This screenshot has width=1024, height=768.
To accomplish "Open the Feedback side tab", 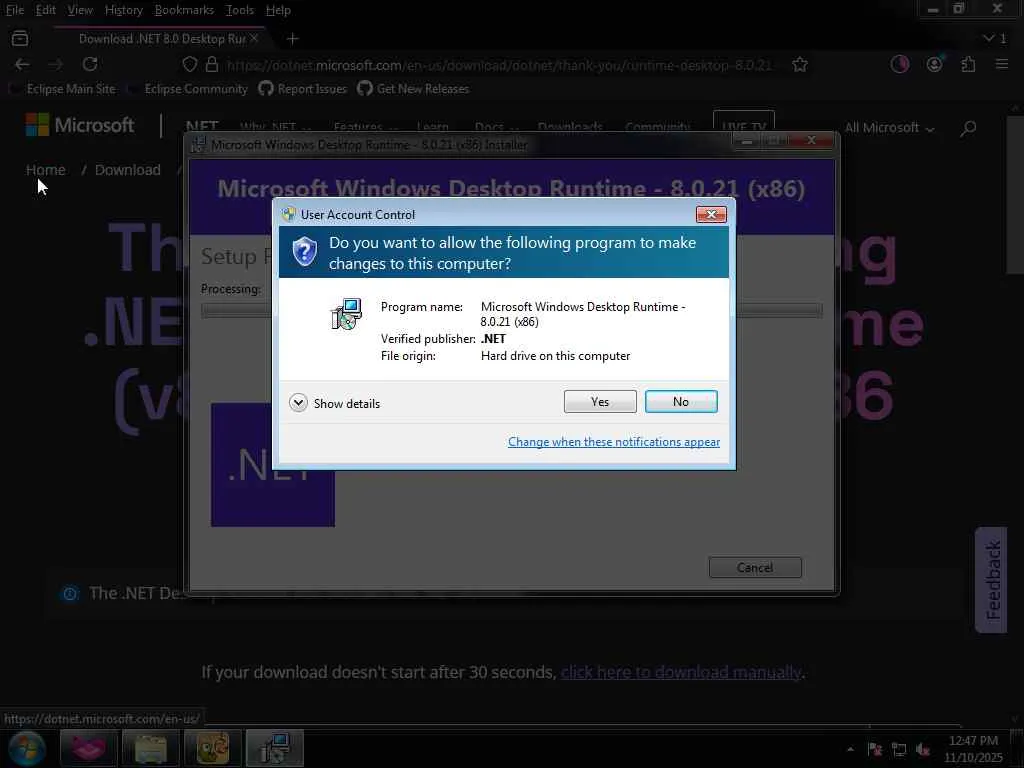I will click(x=991, y=579).
